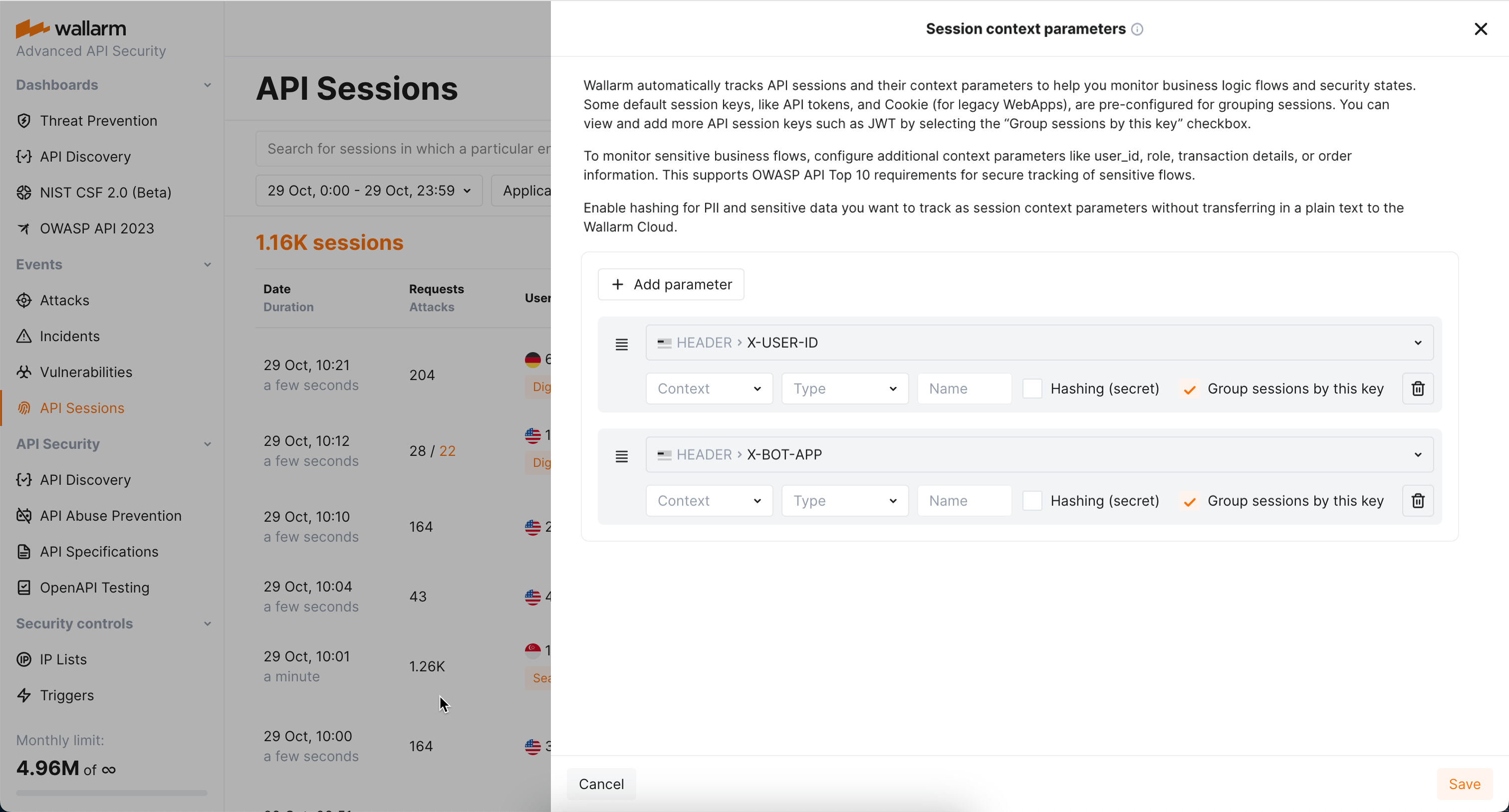Close the Session context parameters panel

(1480, 29)
